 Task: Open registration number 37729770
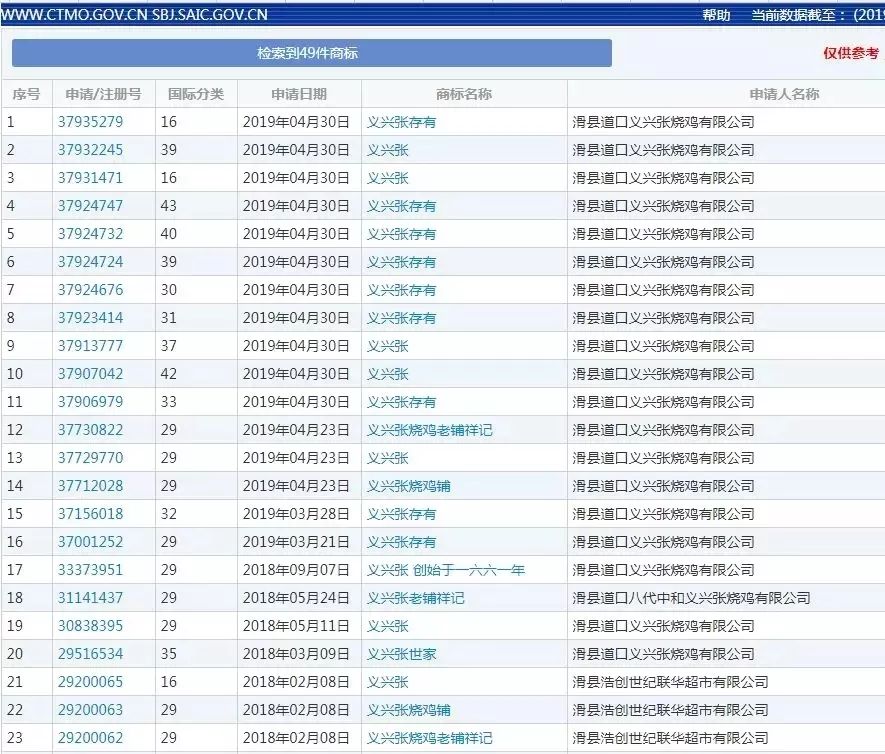click(x=90, y=458)
